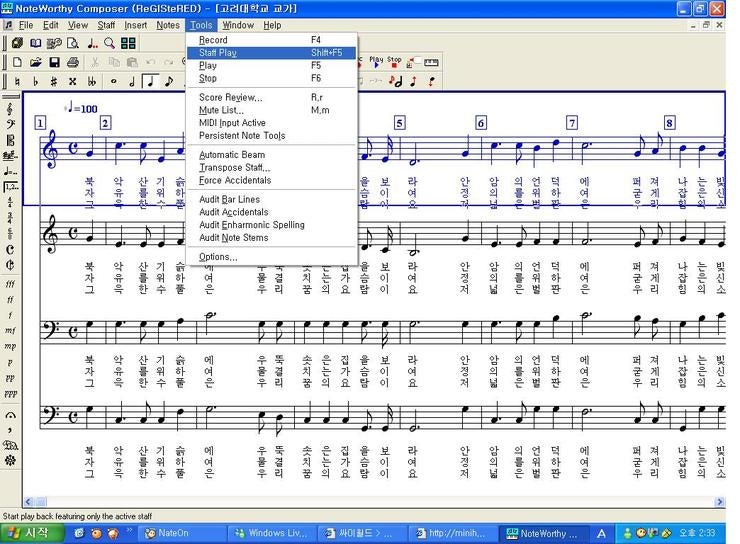Insert a breath mark comma

(x=10, y=430)
